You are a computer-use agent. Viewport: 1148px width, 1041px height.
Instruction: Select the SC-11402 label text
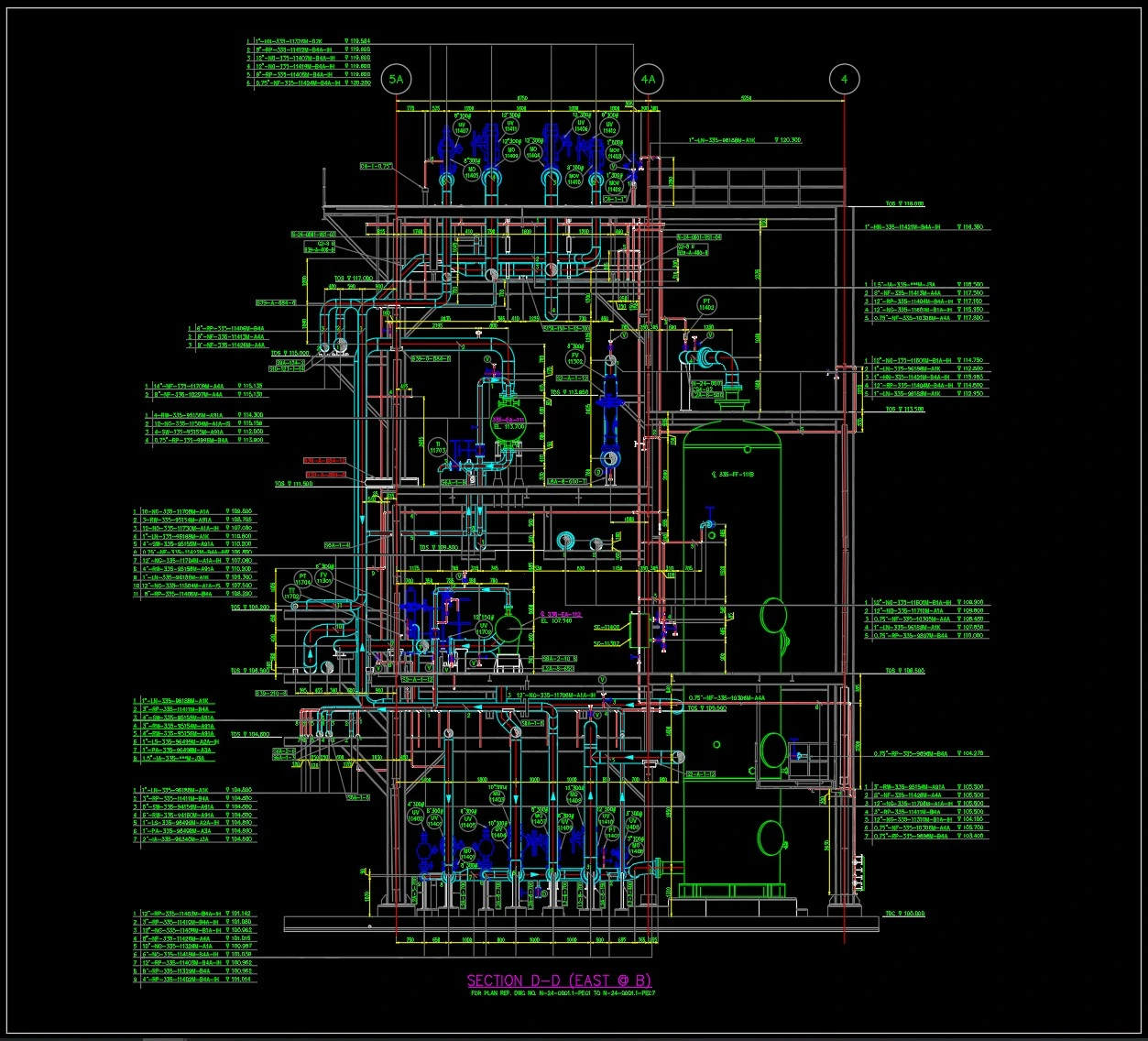pos(607,628)
